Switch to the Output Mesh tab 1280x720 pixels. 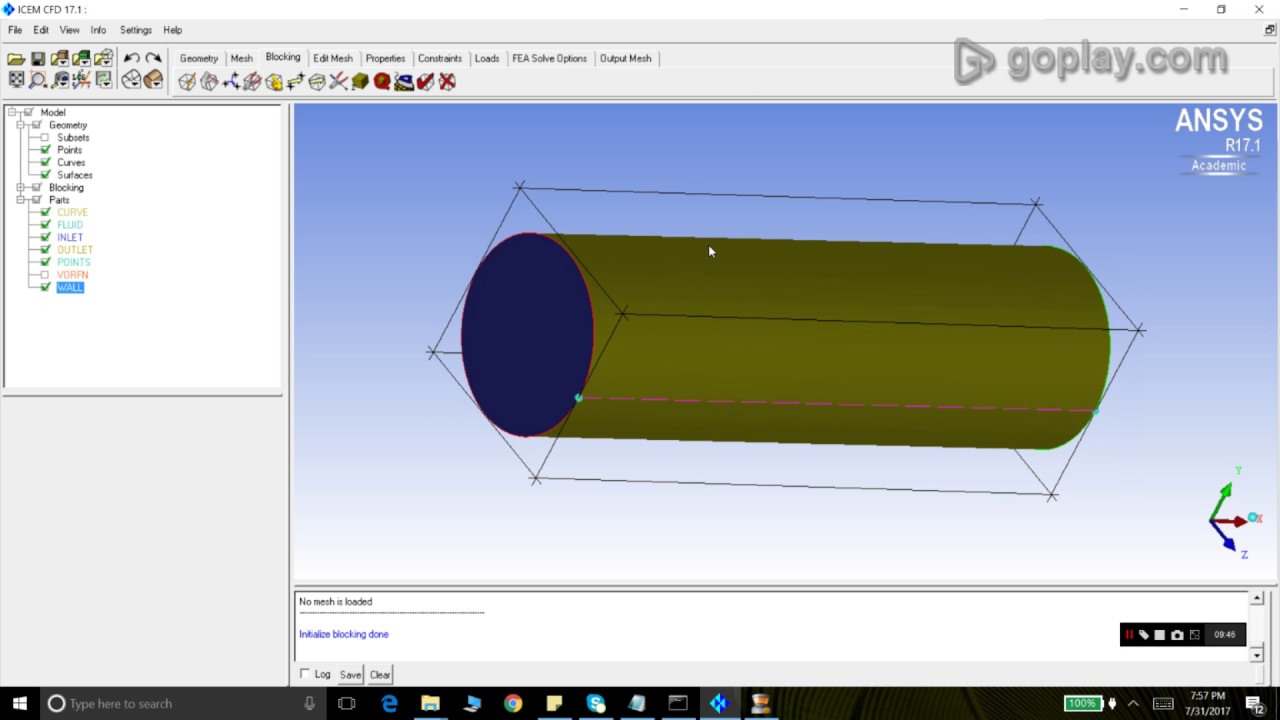coord(626,58)
